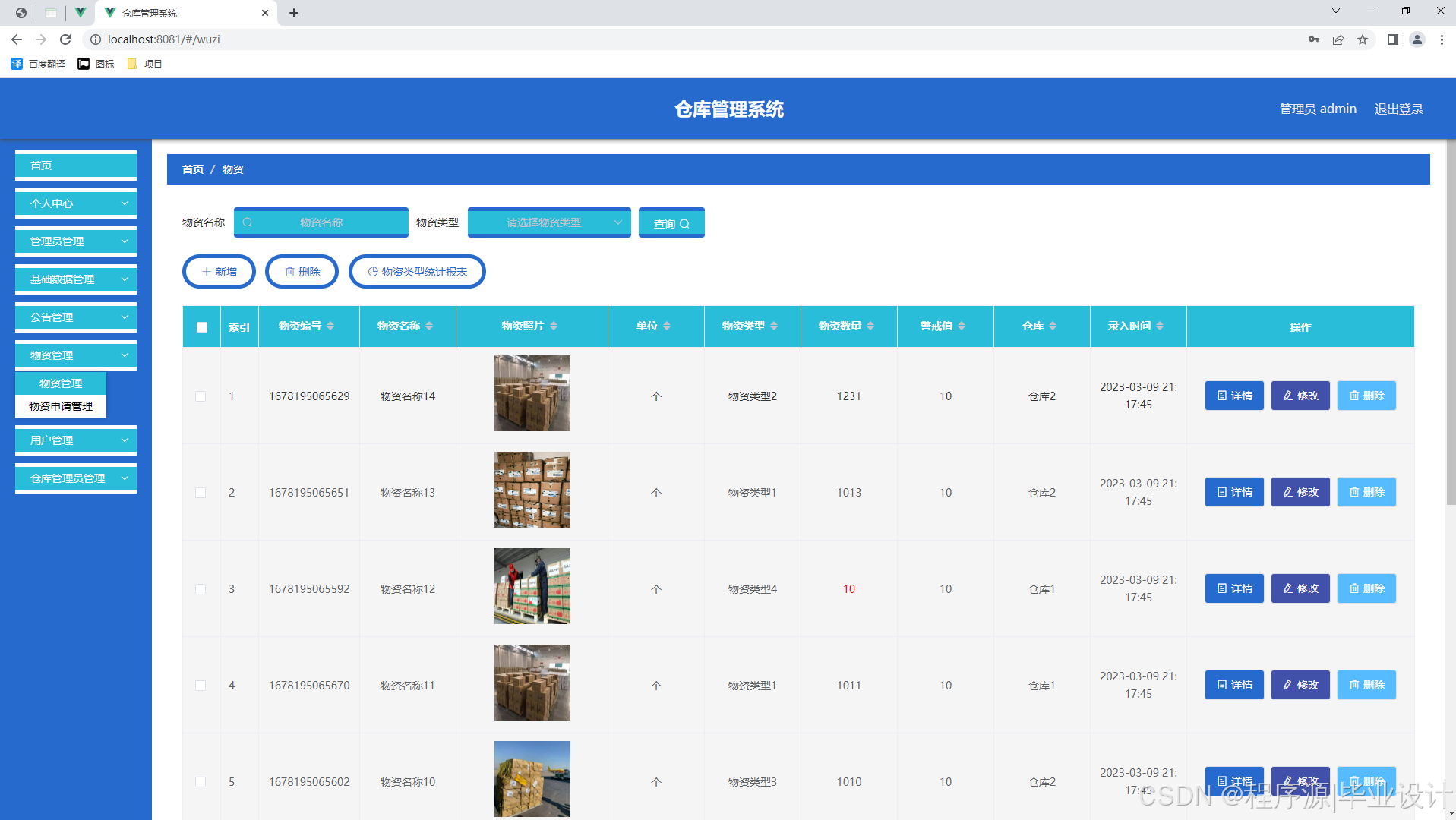Image resolution: width=1456 pixels, height=820 pixels.
Task: Sort by 物资数量 column arrows
Action: [870, 326]
